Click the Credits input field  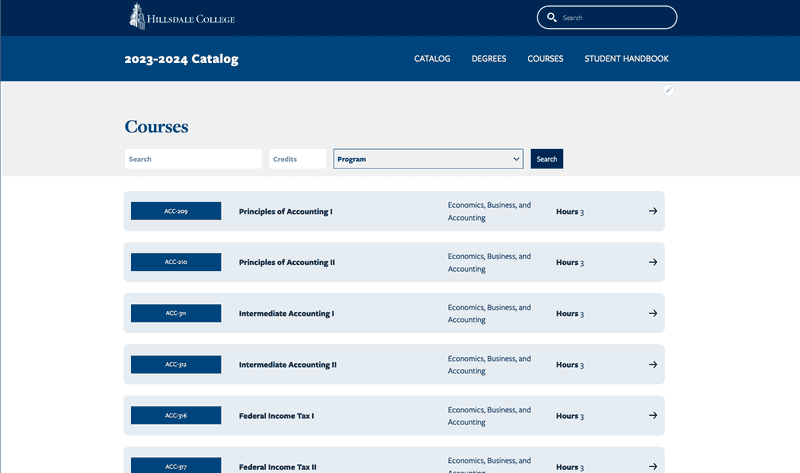[x=297, y=159]
